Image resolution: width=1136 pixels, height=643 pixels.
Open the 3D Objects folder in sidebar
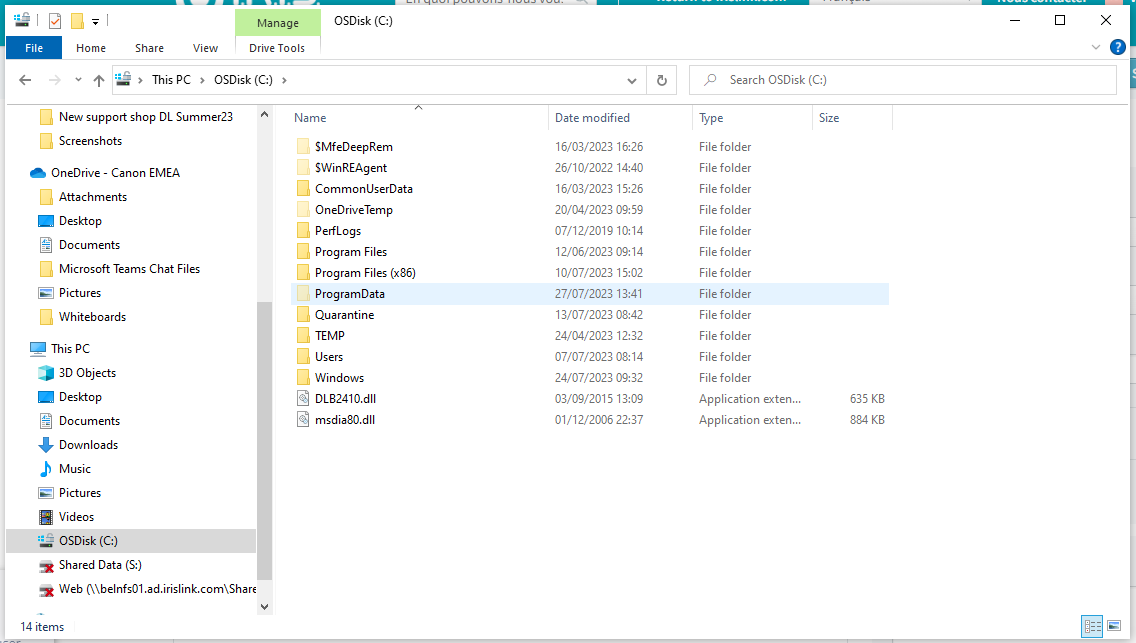87,373
